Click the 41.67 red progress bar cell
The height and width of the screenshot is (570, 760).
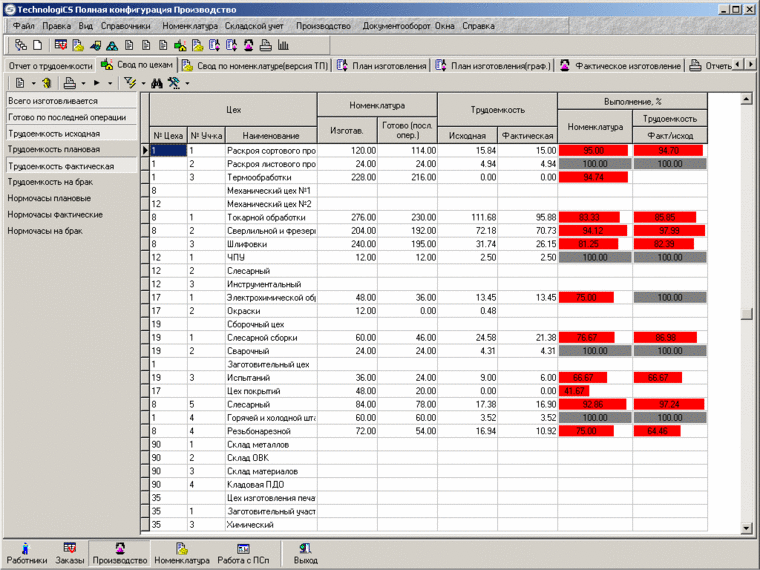point(574,391)
